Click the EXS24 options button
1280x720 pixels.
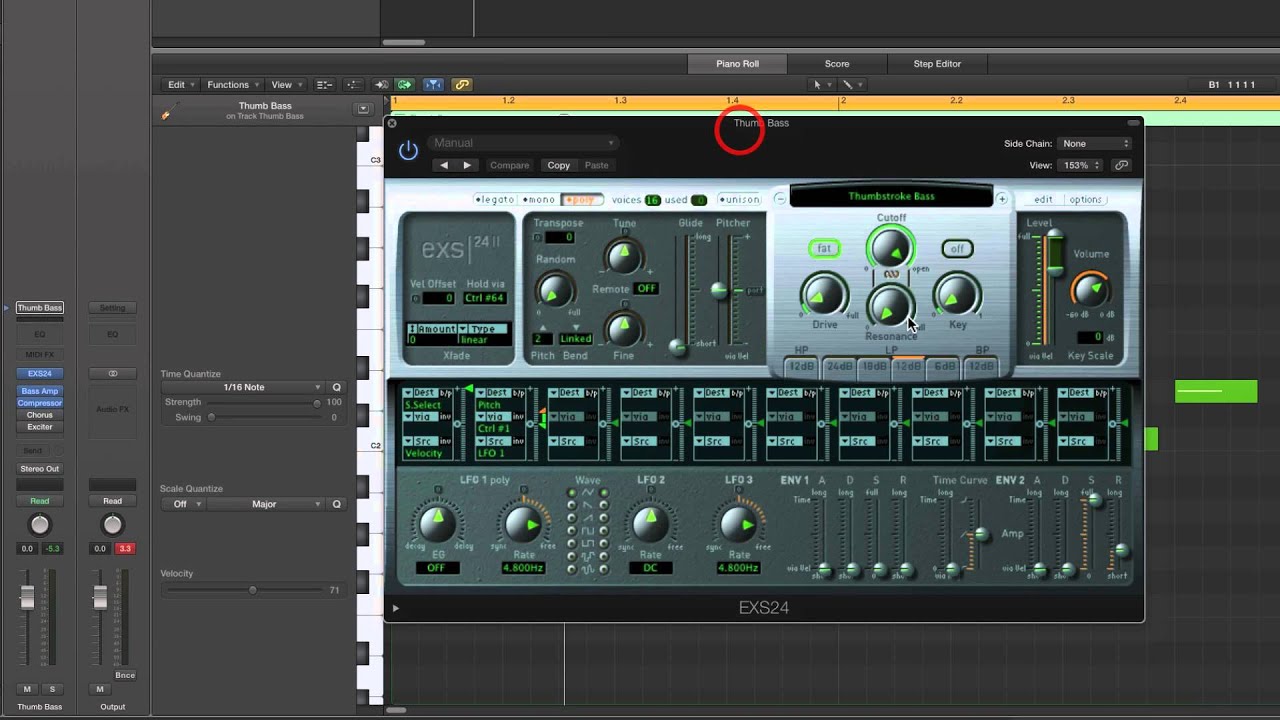pyautogui.click(x=1086, y=199)
